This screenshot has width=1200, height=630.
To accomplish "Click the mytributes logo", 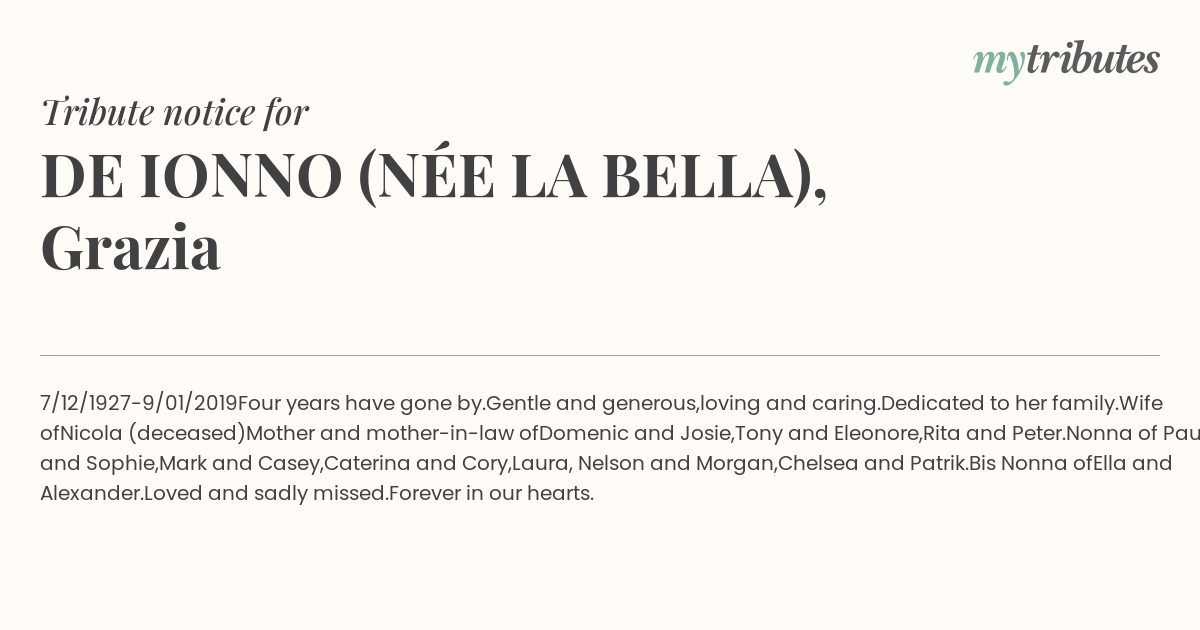I will (x=1066, y=61).
